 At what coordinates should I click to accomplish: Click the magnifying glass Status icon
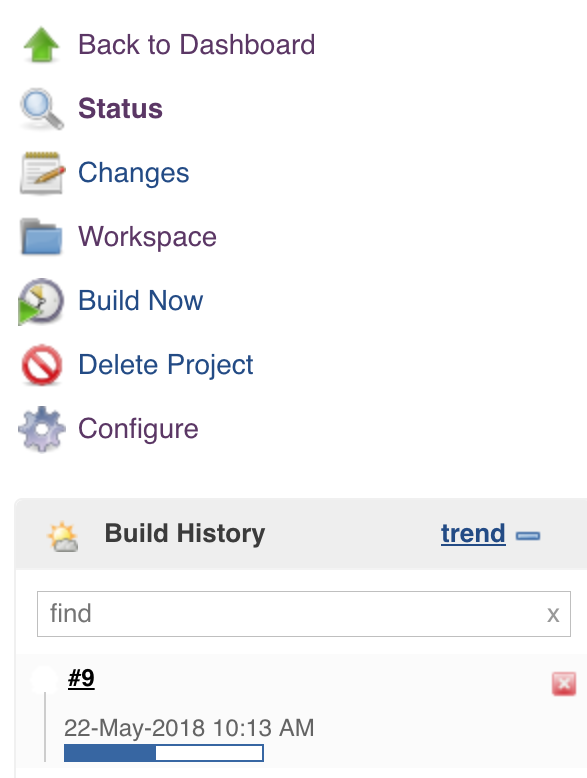pyautogui.click(x=42, y=109)
